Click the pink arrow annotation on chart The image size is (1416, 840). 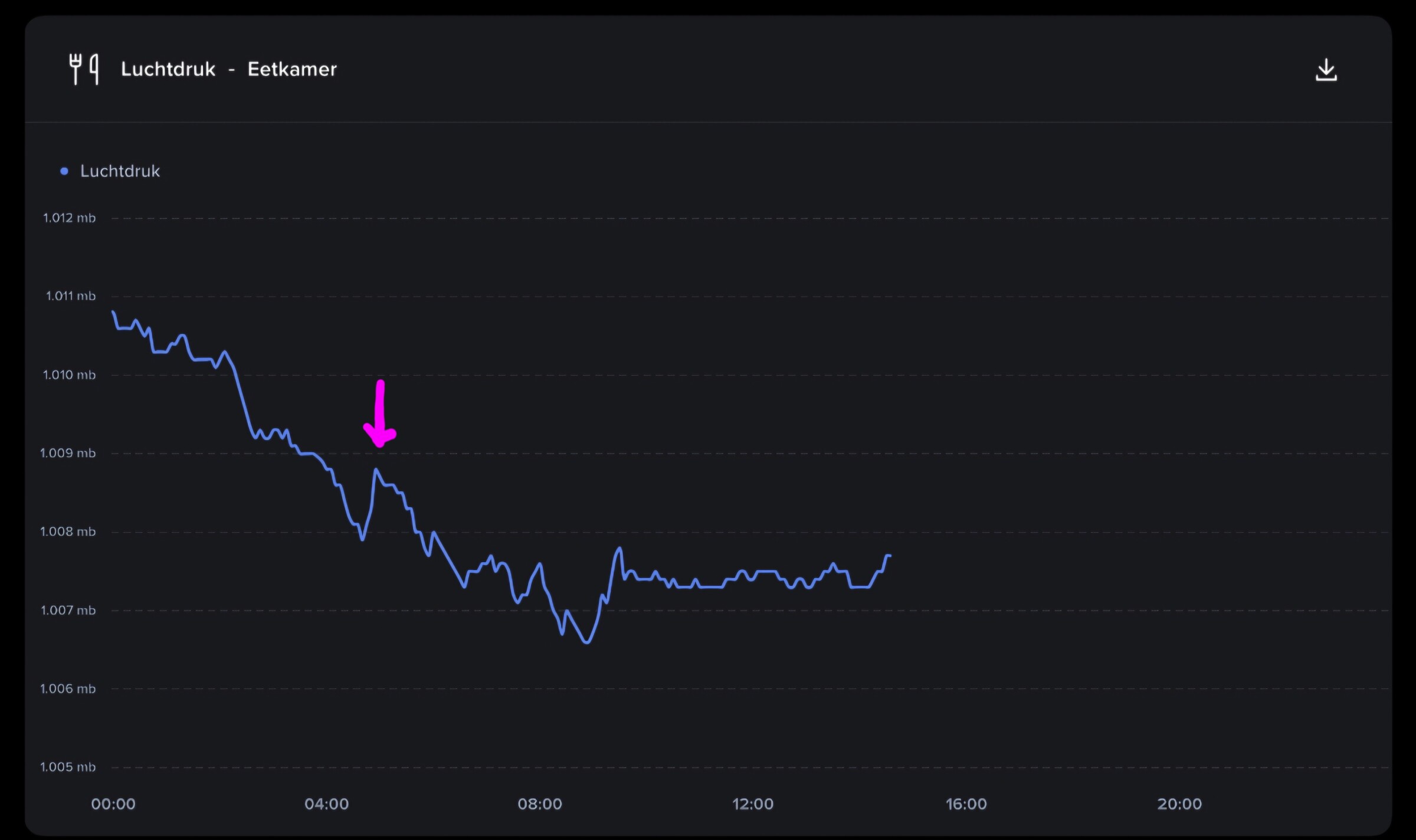[379, 415]
